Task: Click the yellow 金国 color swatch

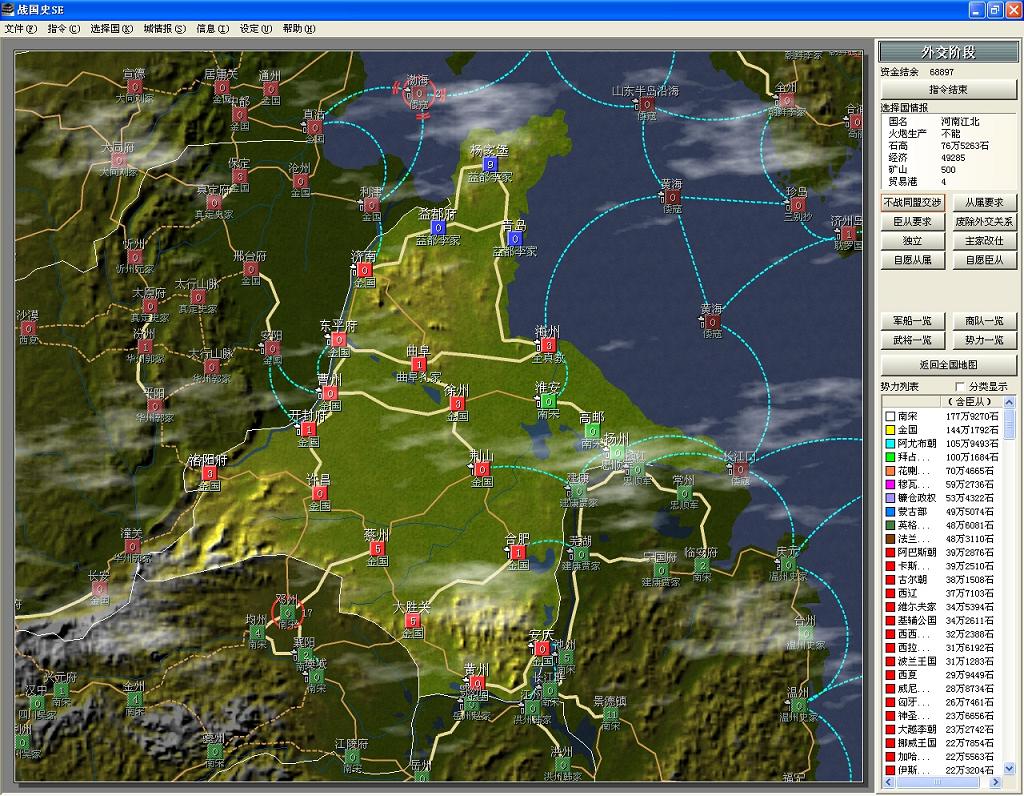Action: point(889,430)
